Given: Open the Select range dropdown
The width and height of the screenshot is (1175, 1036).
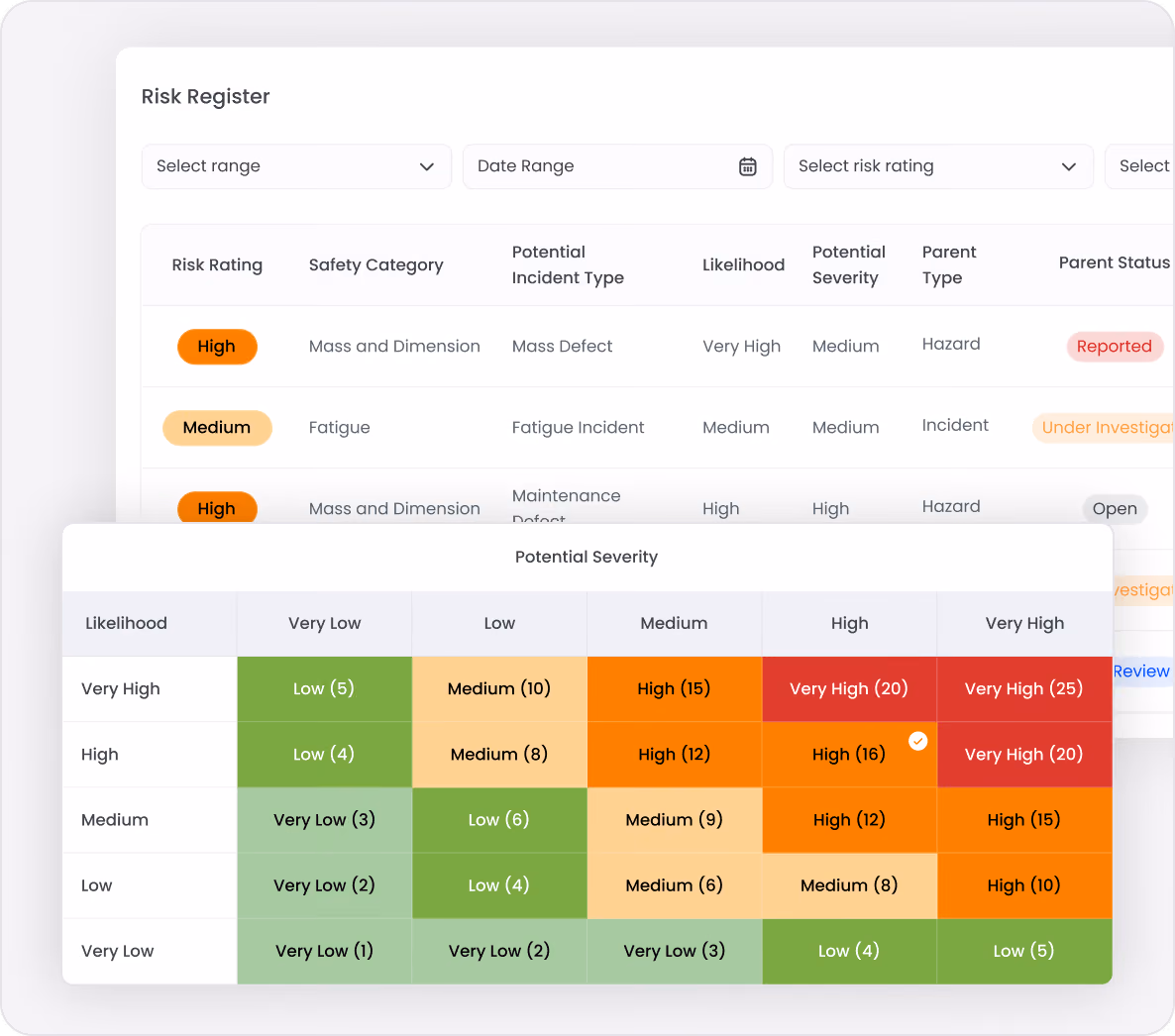Looking at the screenshot, I should pos(296,166).
